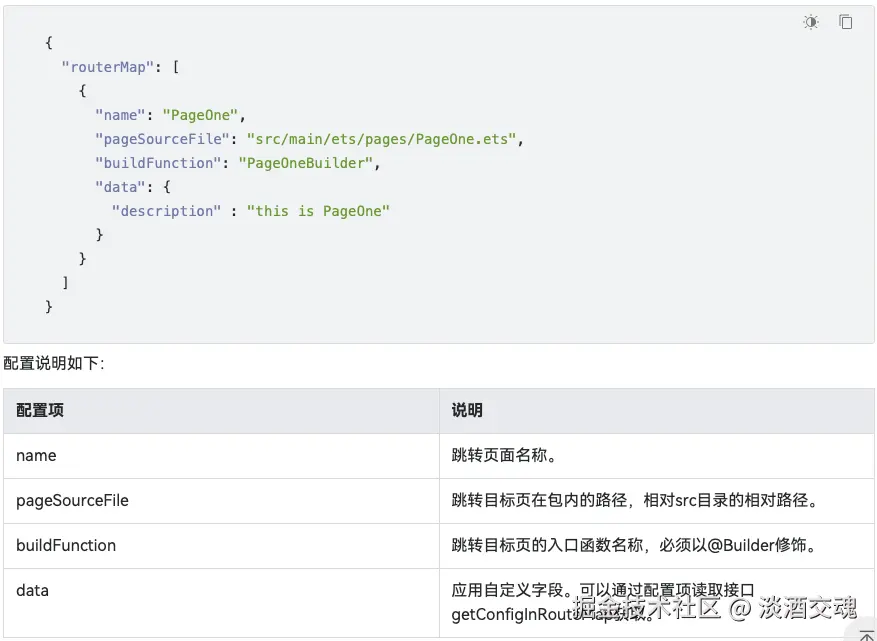This screenshot has width=877, height=641.
Task: Click the "PageOne" name value in code
Action: pyautogui.click(x=200, y=115)
